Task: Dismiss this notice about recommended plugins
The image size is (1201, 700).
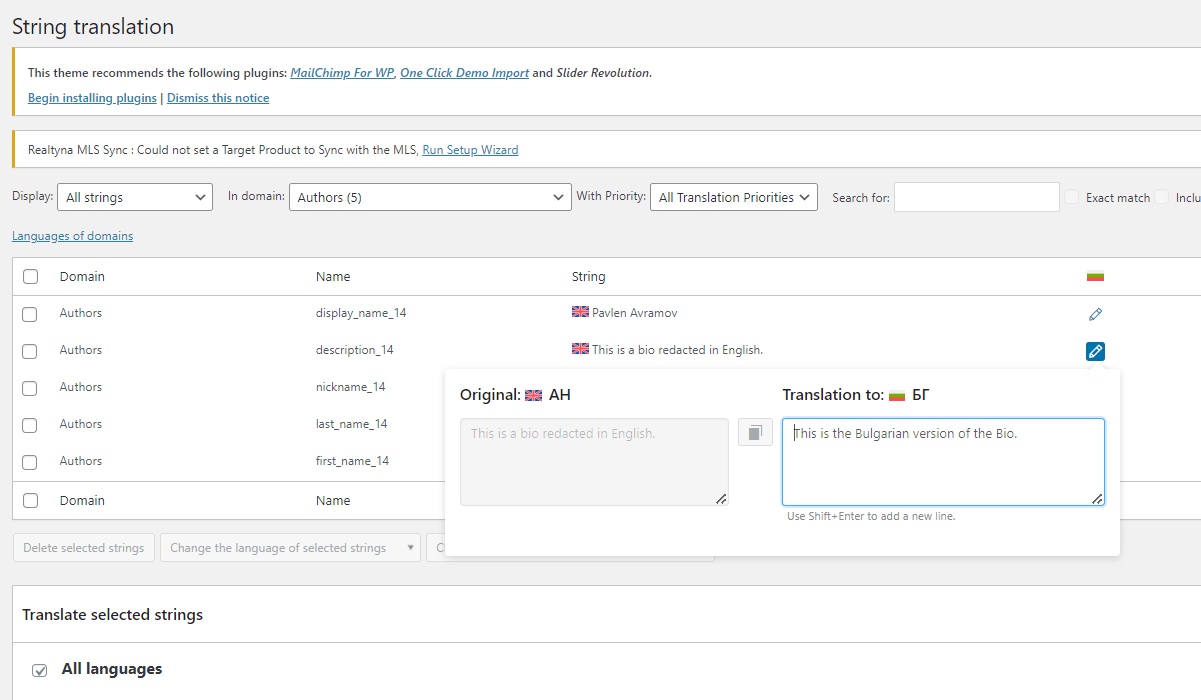Action: coord(218,98)
